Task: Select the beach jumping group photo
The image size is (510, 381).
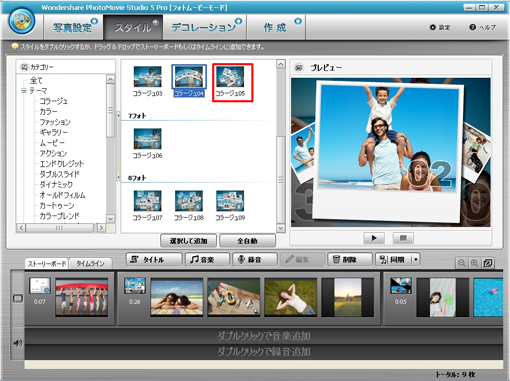Action: pyautogui.click(x=82, y=298)
